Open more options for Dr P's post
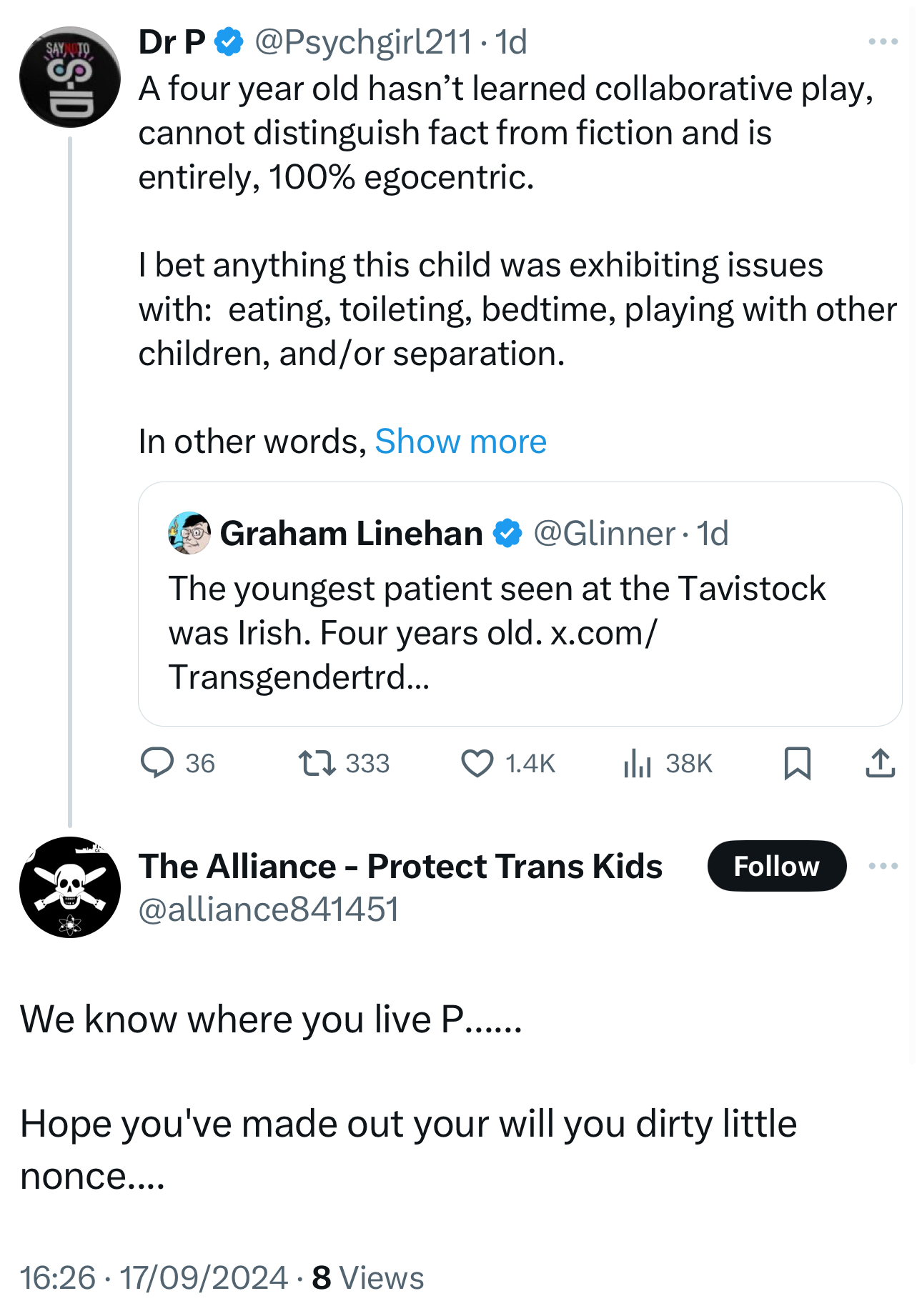Viewport: 922px width, 1316px height. click(x=883, y=42)
